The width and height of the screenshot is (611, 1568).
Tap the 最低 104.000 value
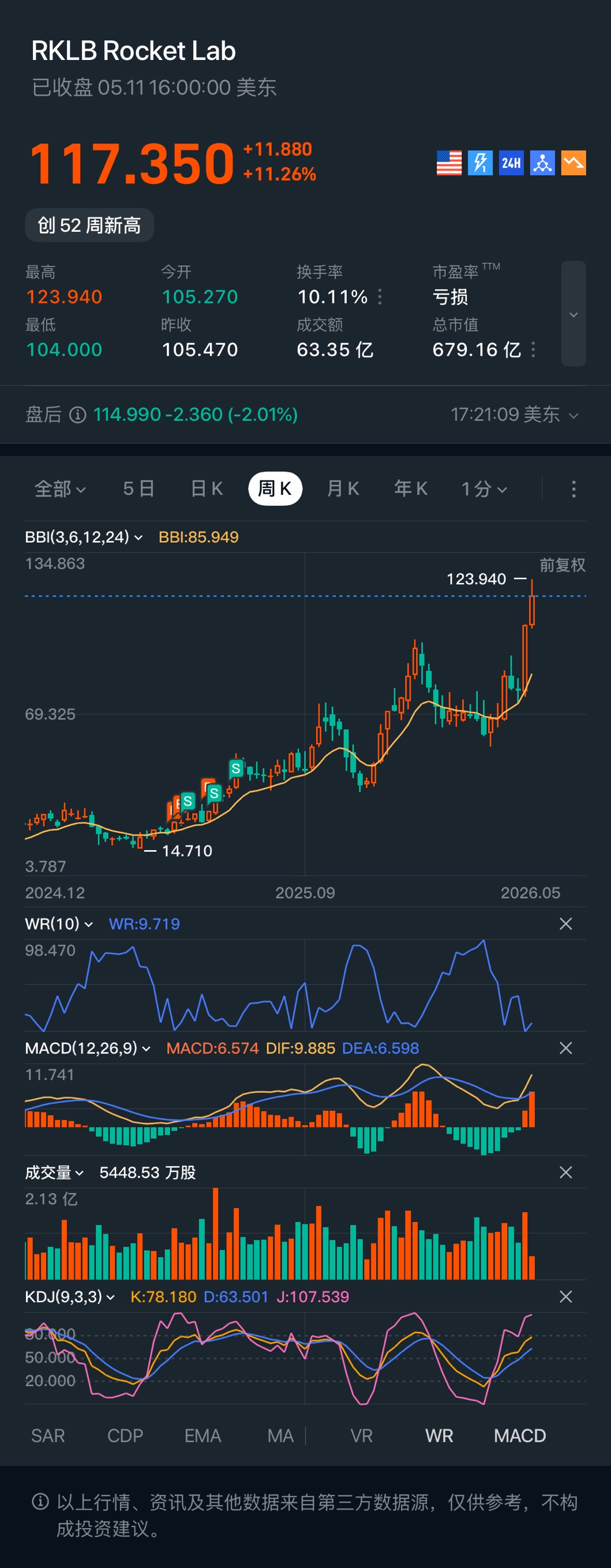tap(64, 349)
